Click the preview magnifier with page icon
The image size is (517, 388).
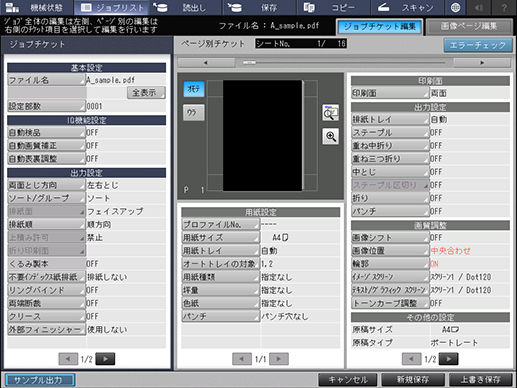330,113
